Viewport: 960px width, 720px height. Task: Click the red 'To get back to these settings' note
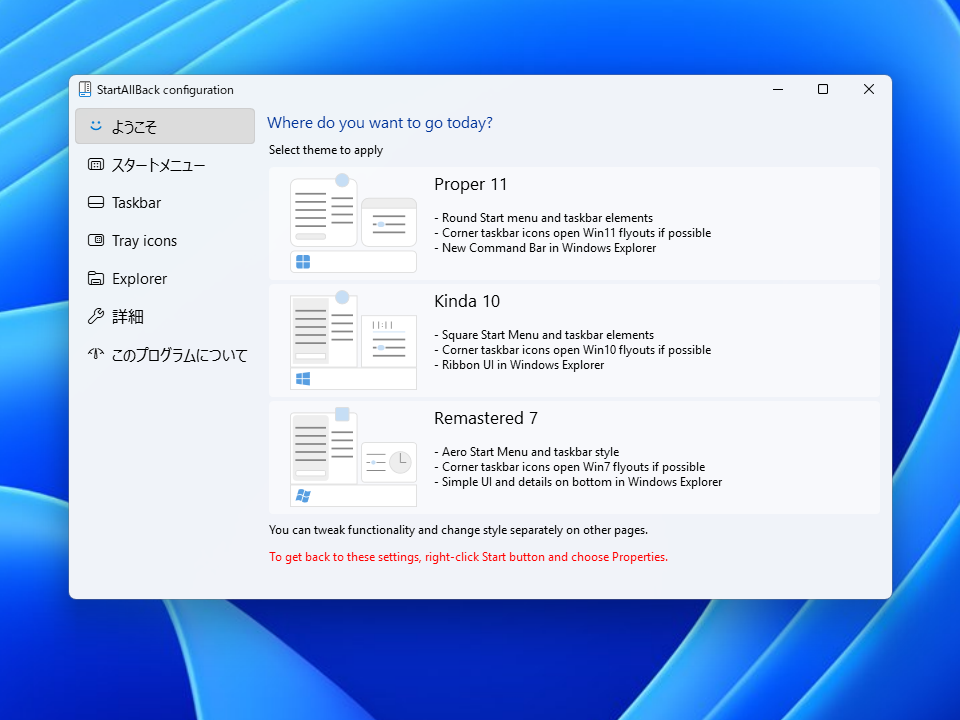468,557
